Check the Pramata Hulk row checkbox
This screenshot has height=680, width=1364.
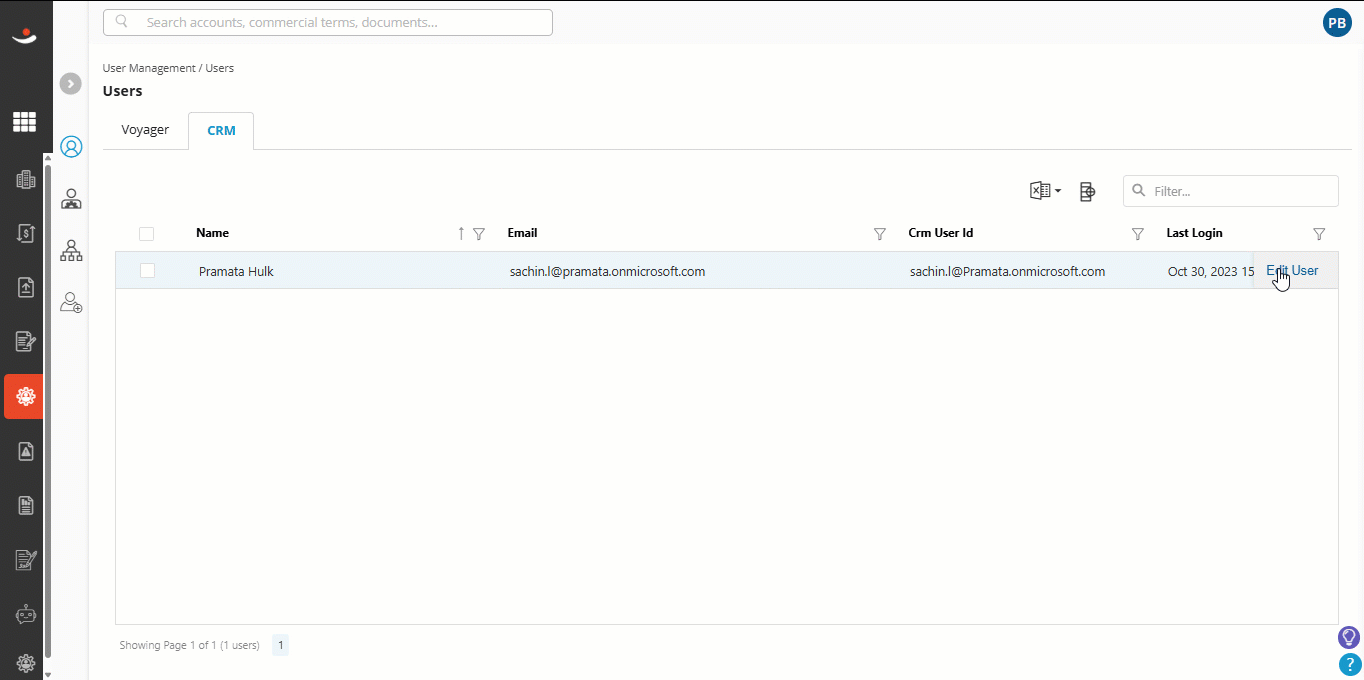click(147, 270)
